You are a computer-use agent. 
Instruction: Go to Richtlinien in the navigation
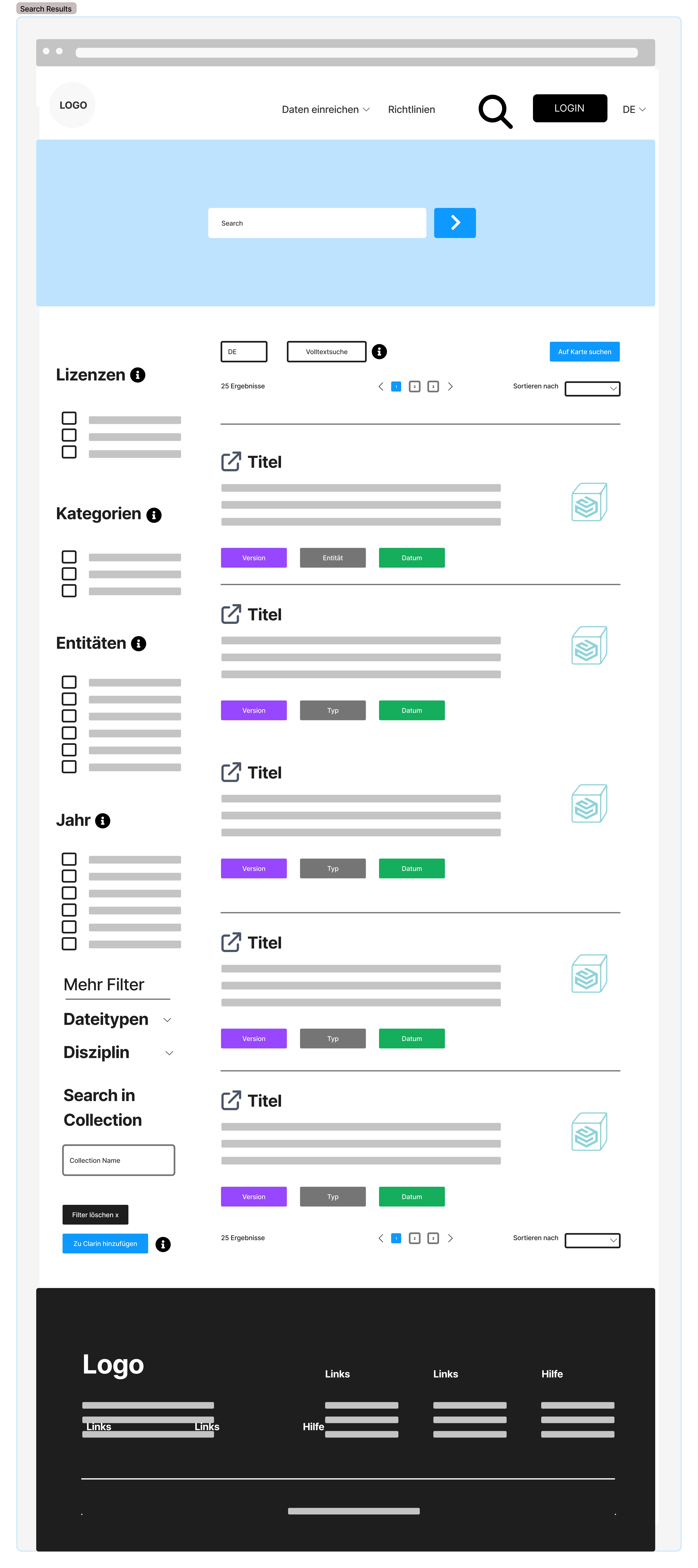411,110
